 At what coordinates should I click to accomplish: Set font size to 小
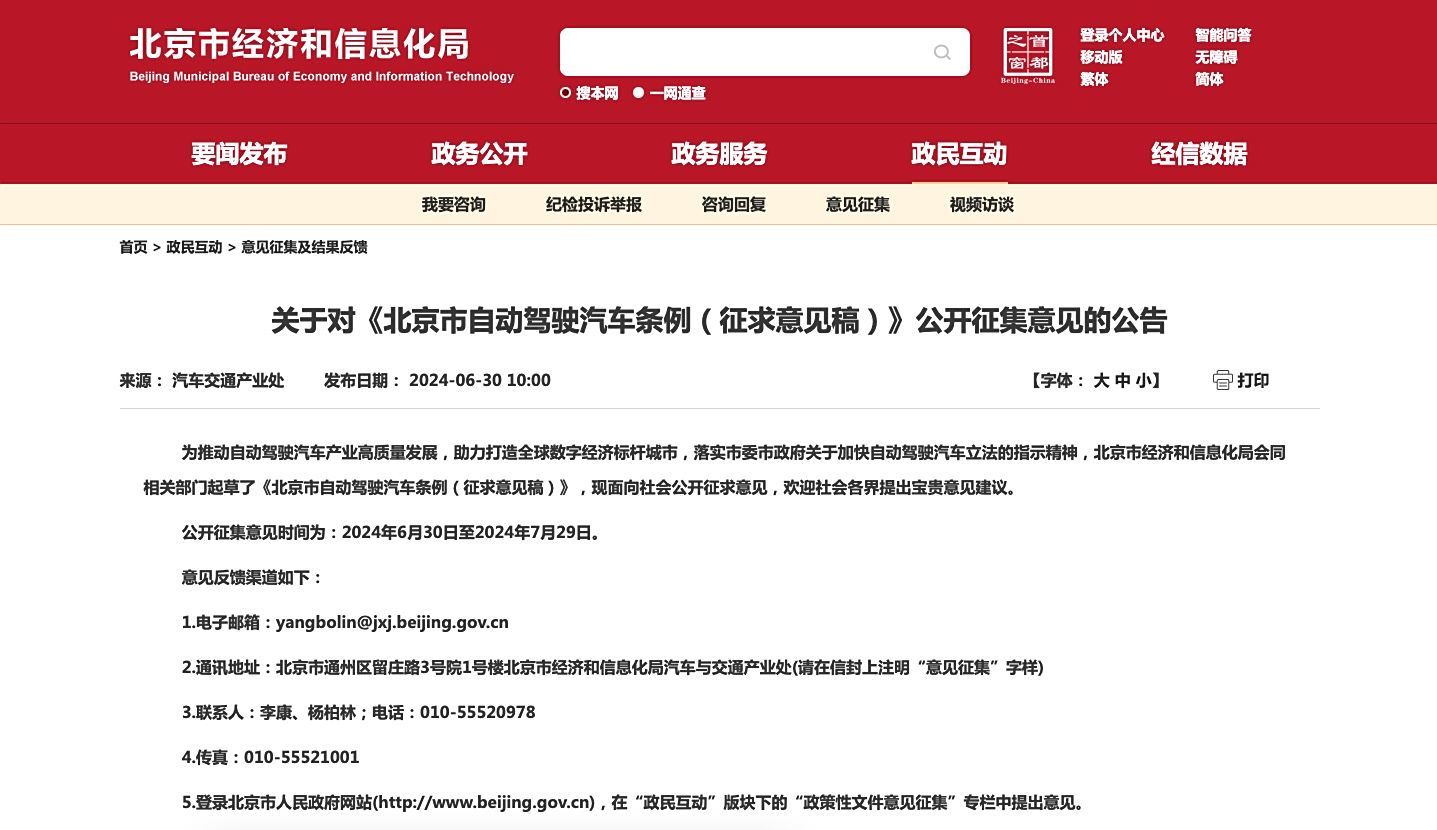(1143, 380)
